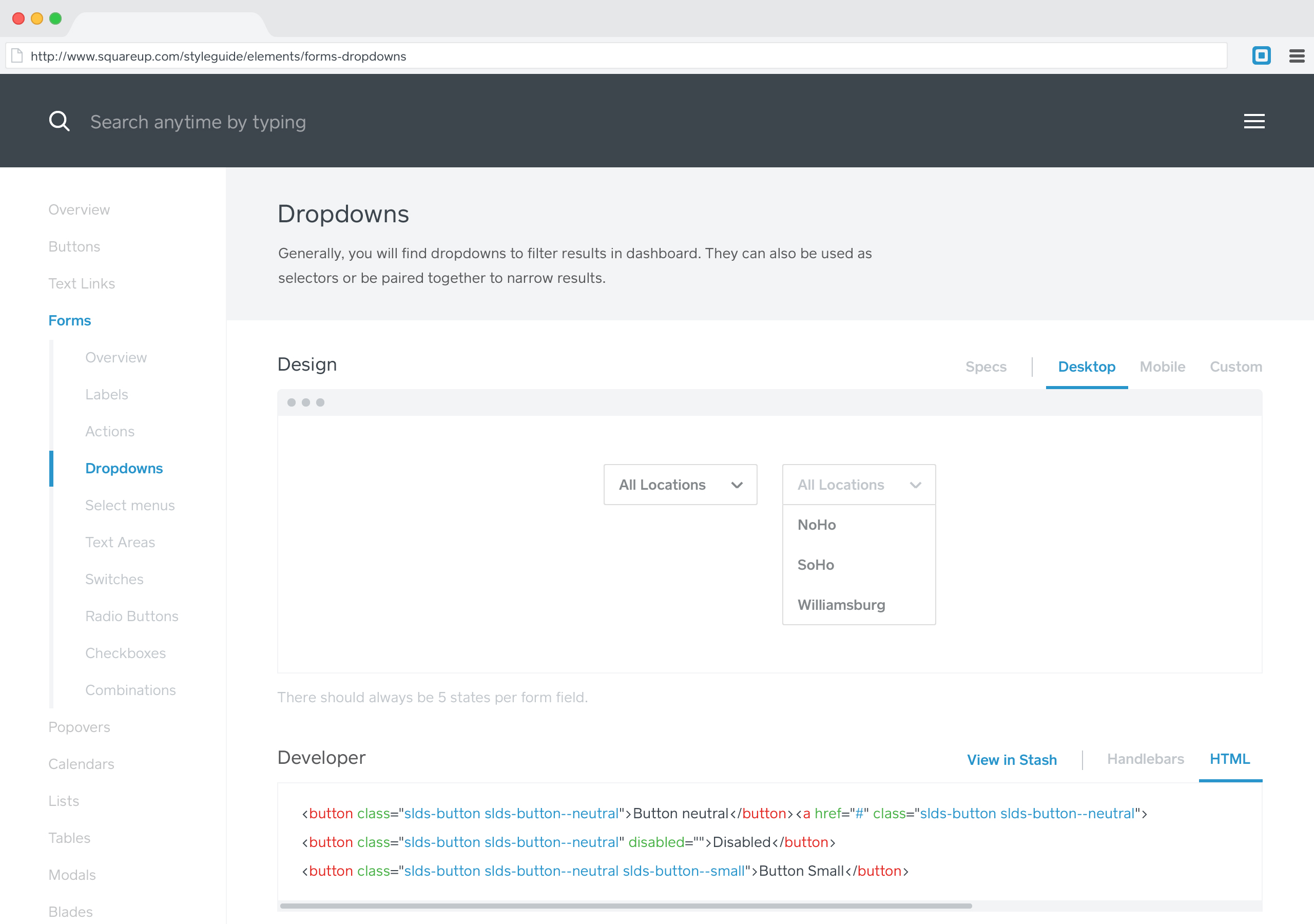Image resolution: width=1314 pixels, height=924 pixels.
Task: Open the Switches sidebar page
Action: 114,579
